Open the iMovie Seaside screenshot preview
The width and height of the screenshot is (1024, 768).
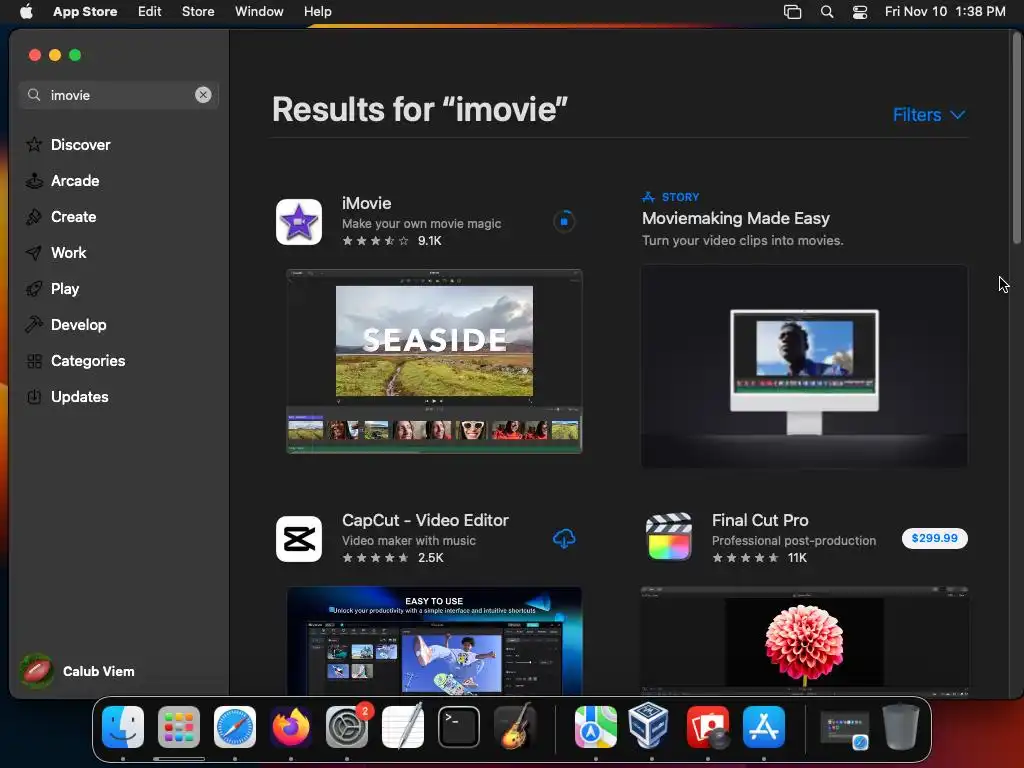(x=434, y=361)
